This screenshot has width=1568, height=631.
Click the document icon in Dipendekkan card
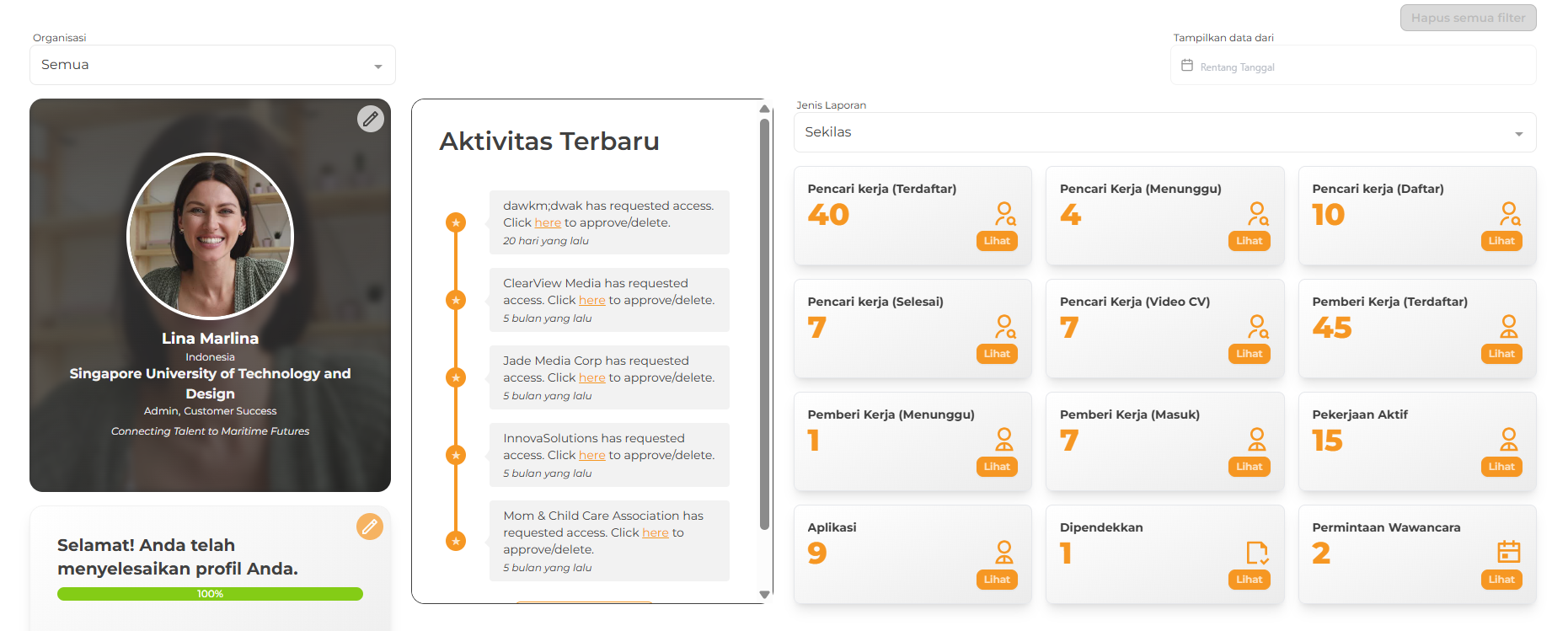coord(1256,552)
